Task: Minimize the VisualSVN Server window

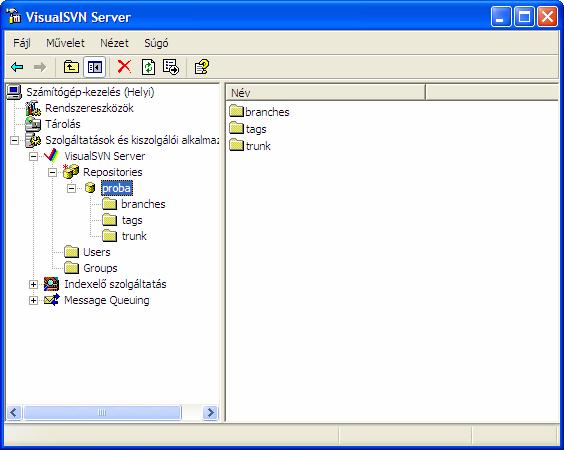Action: coord(501,17)
